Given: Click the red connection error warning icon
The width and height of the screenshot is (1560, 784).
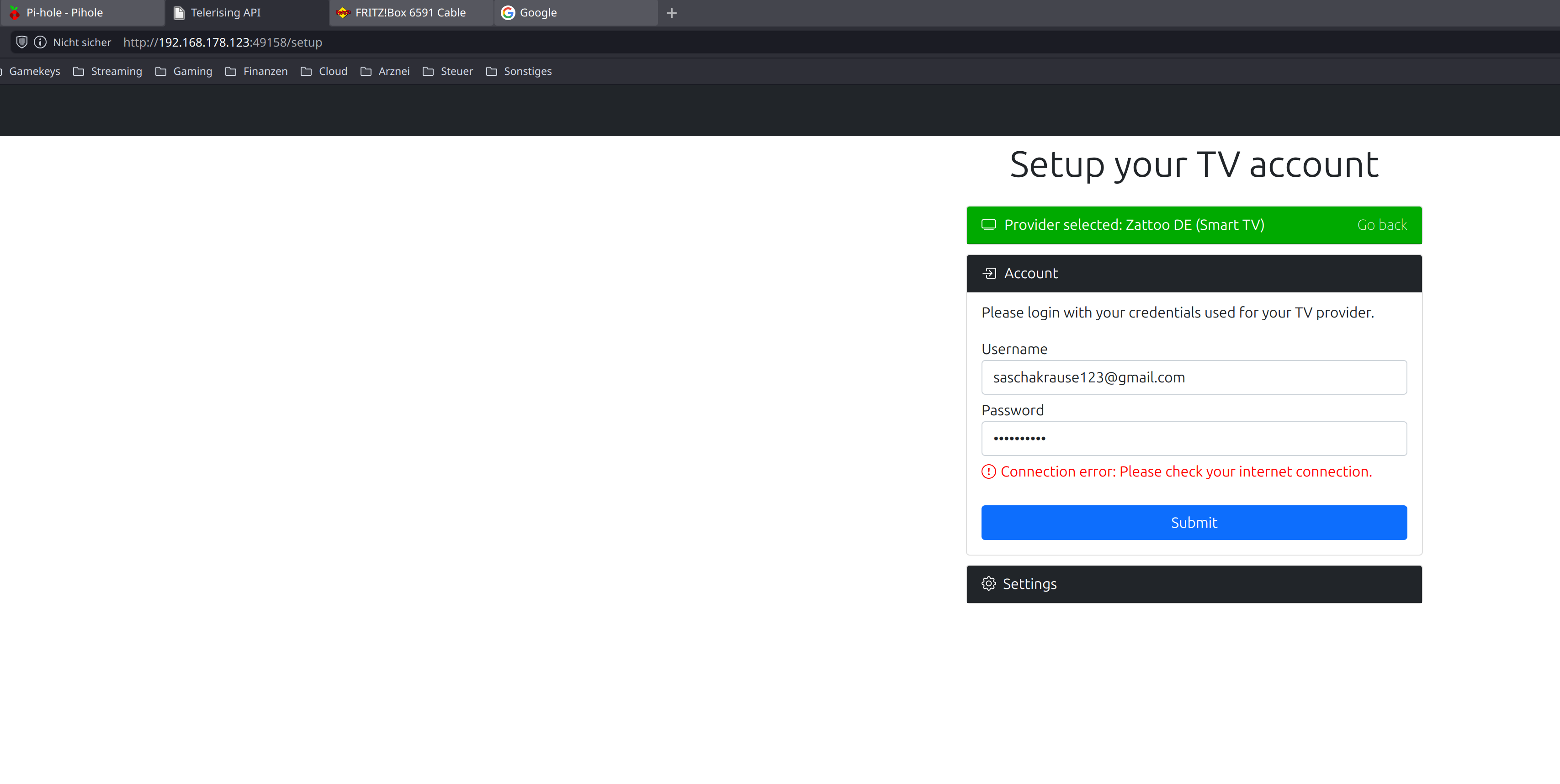Looking at the screenshot, I should 988,472.
